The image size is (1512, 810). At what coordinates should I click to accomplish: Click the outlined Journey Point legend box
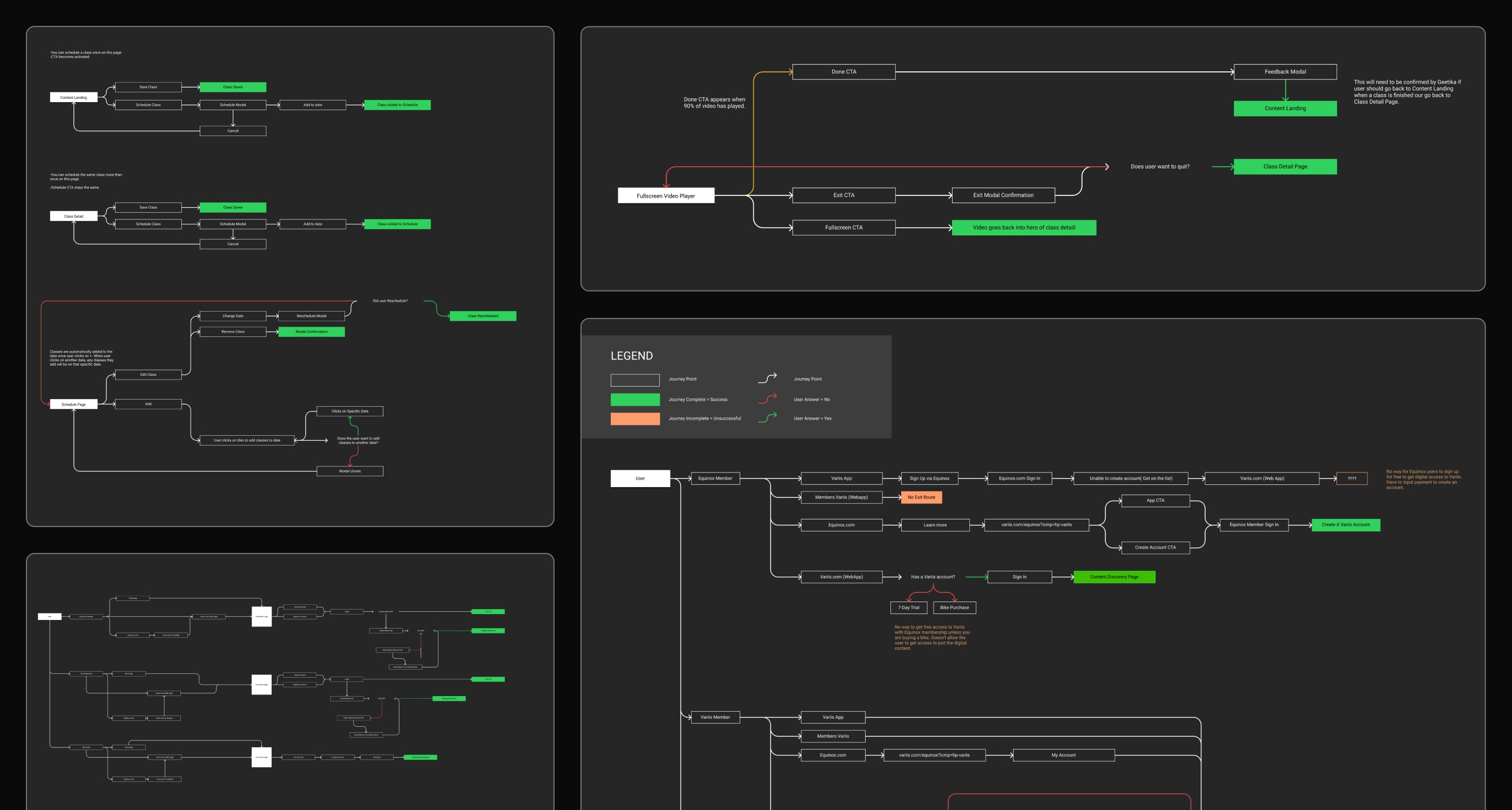pos(634,380)
